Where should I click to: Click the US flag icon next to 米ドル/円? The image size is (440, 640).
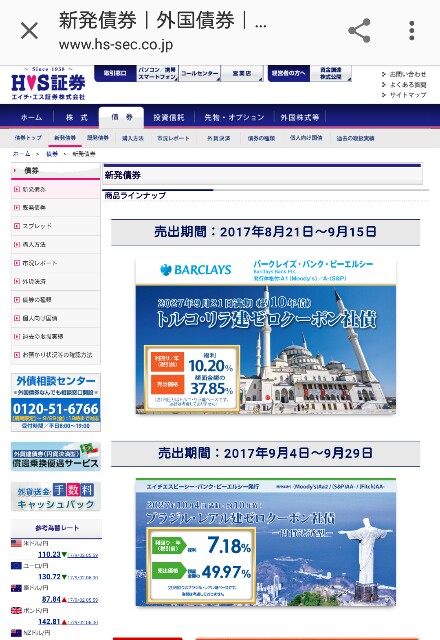click(16, 543)
